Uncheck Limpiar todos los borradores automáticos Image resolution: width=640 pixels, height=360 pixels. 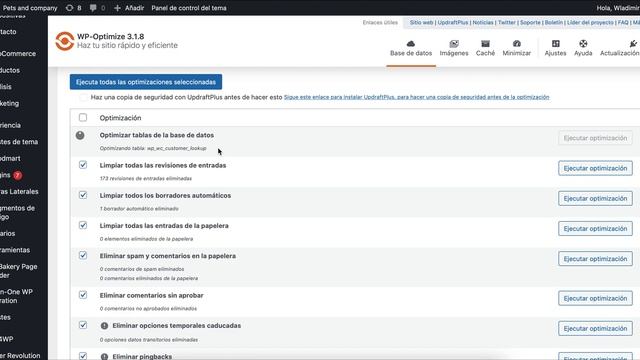click(83, 195)
